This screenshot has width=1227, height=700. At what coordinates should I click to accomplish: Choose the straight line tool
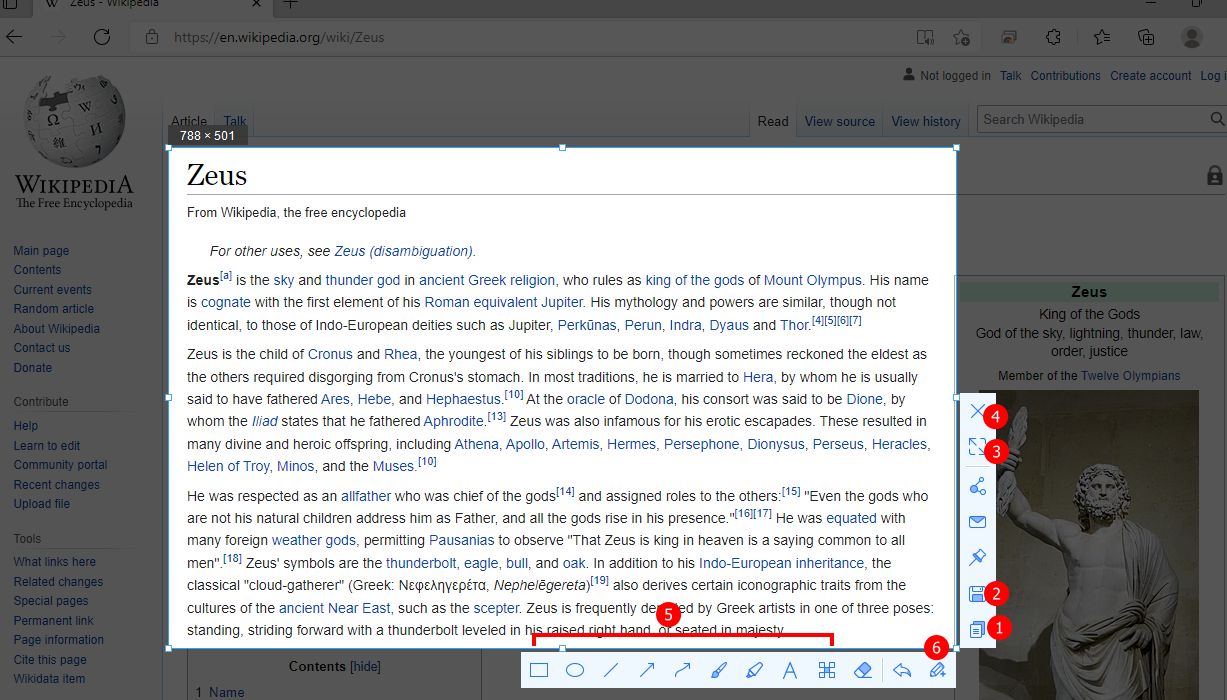(611, 670)
